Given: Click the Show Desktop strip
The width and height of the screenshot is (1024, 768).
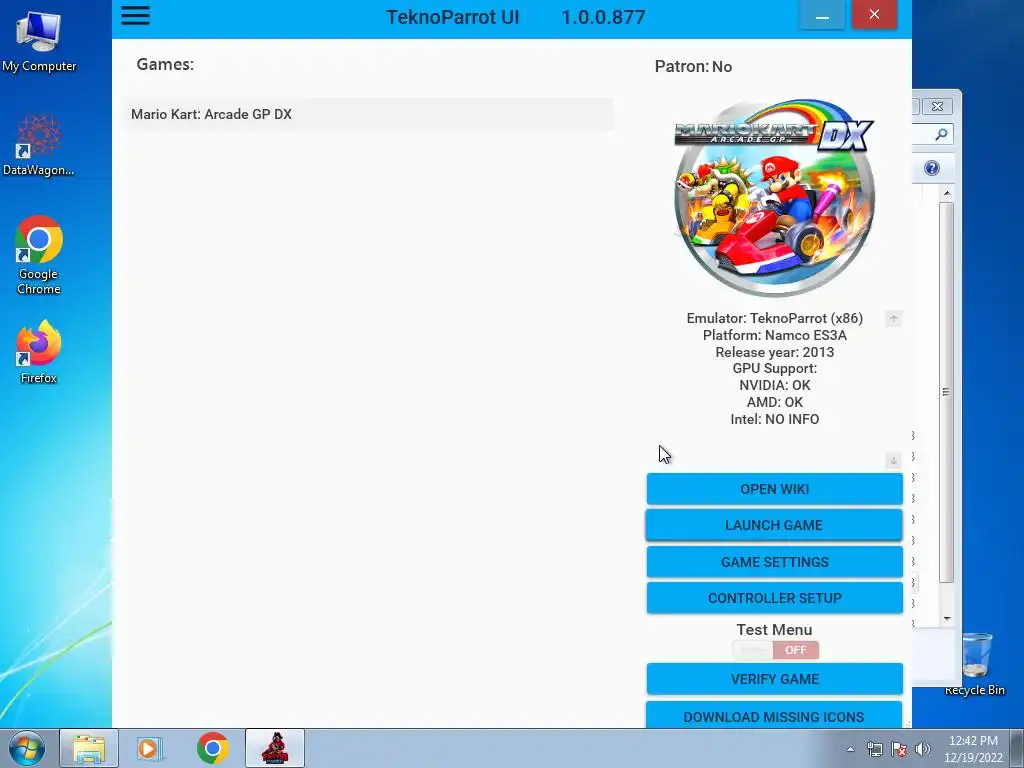Looking at the screenshot, I should pyautogui.click(x=1017, y=748).
